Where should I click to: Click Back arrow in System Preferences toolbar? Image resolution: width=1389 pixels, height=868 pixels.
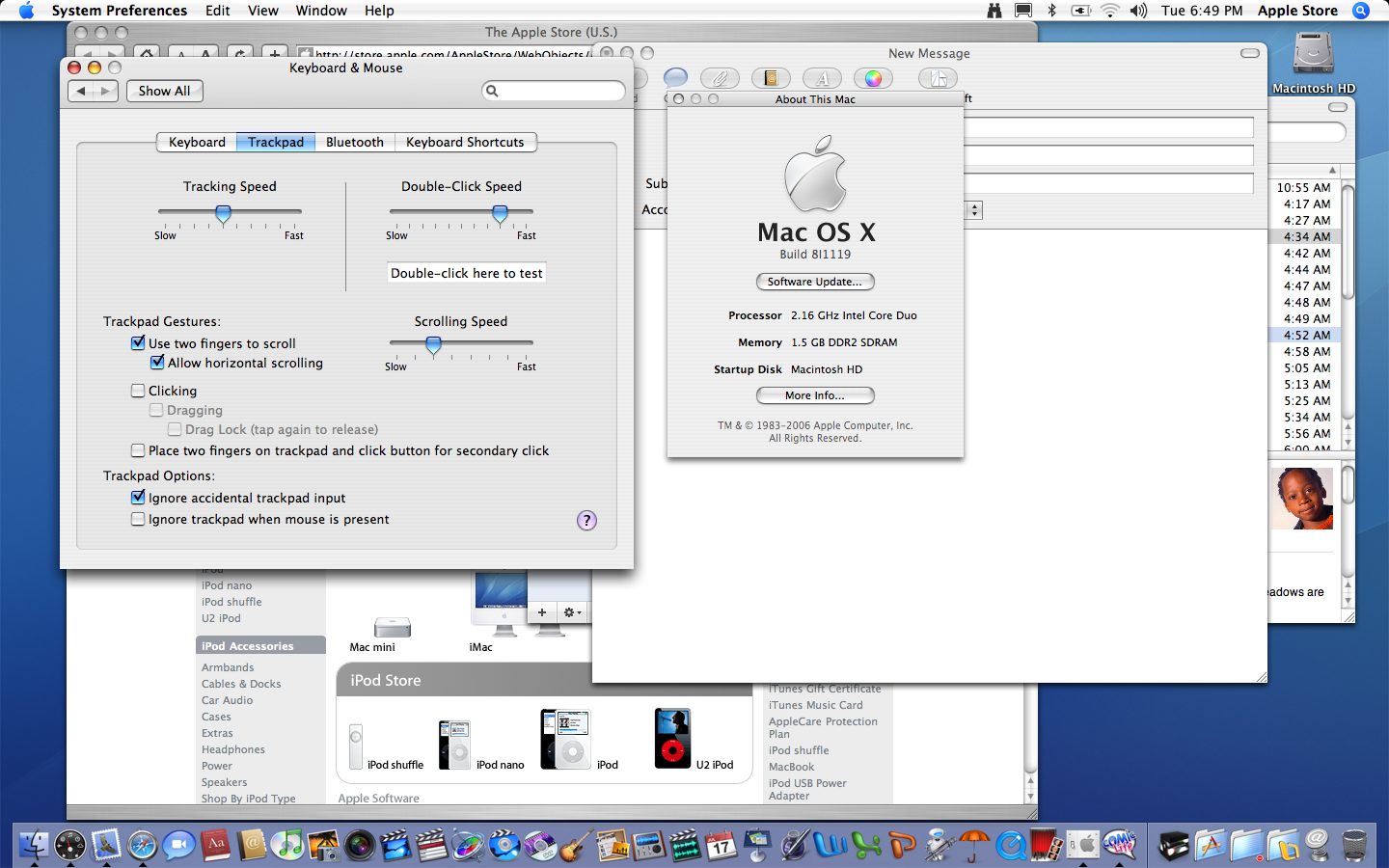pyautogui.click(x=81, y=91)
